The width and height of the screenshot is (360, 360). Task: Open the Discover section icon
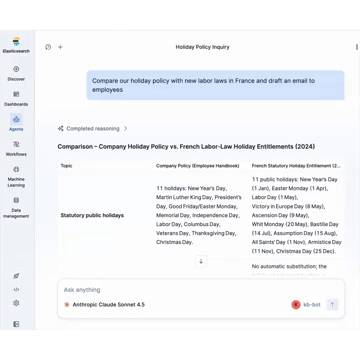click(x=16, y=69)
